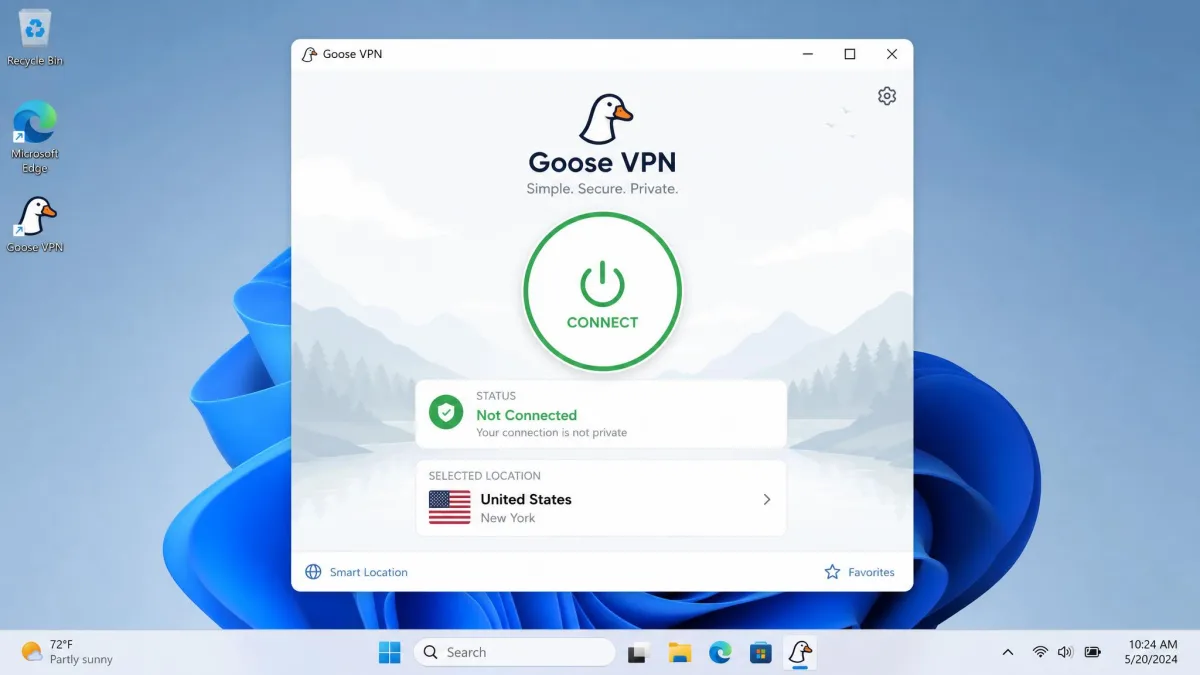Show hidden system tray icons
Viewport: 1200px width, 675px height.
1008,652
